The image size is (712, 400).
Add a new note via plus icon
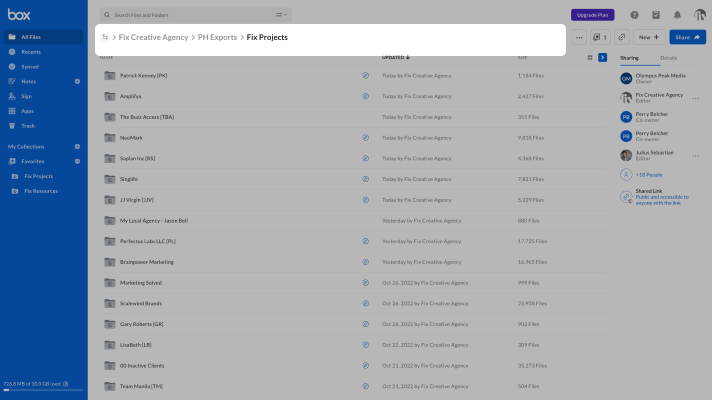pos(77,82)
